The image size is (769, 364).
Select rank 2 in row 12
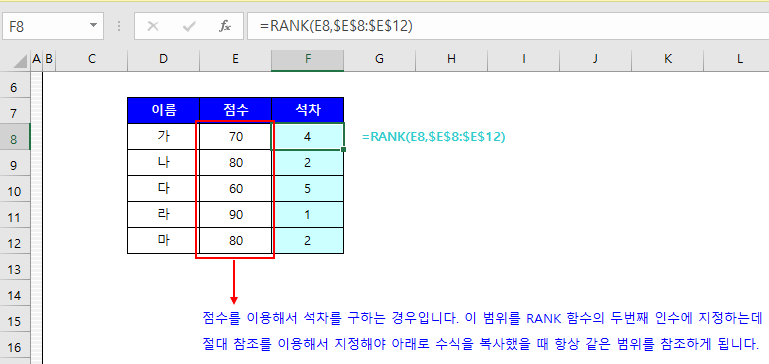tap(308, 240)
